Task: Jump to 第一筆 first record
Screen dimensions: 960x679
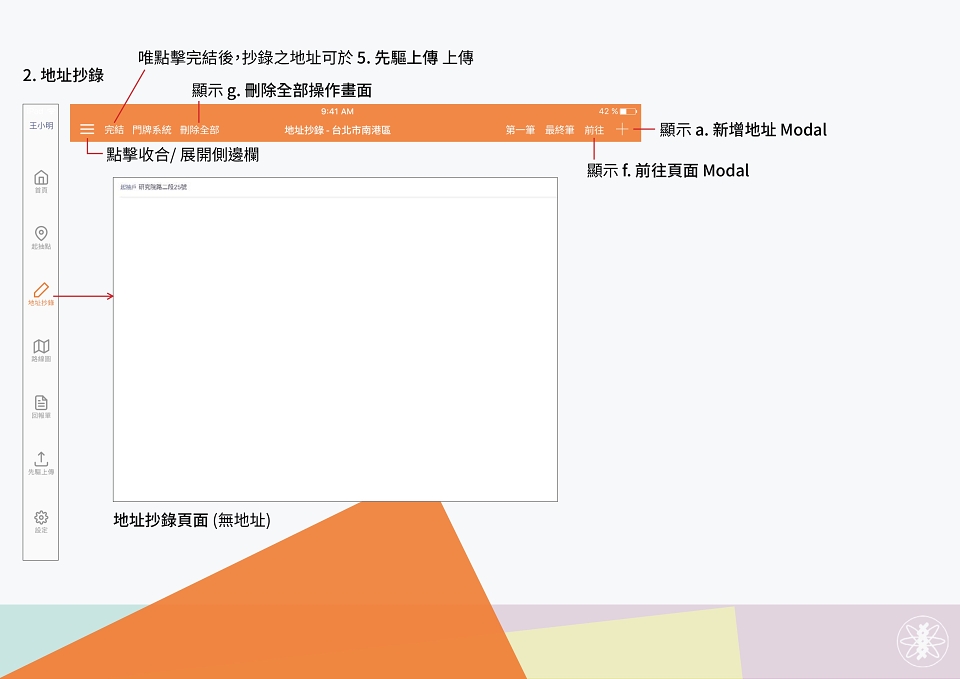Action: pos(520,130)
